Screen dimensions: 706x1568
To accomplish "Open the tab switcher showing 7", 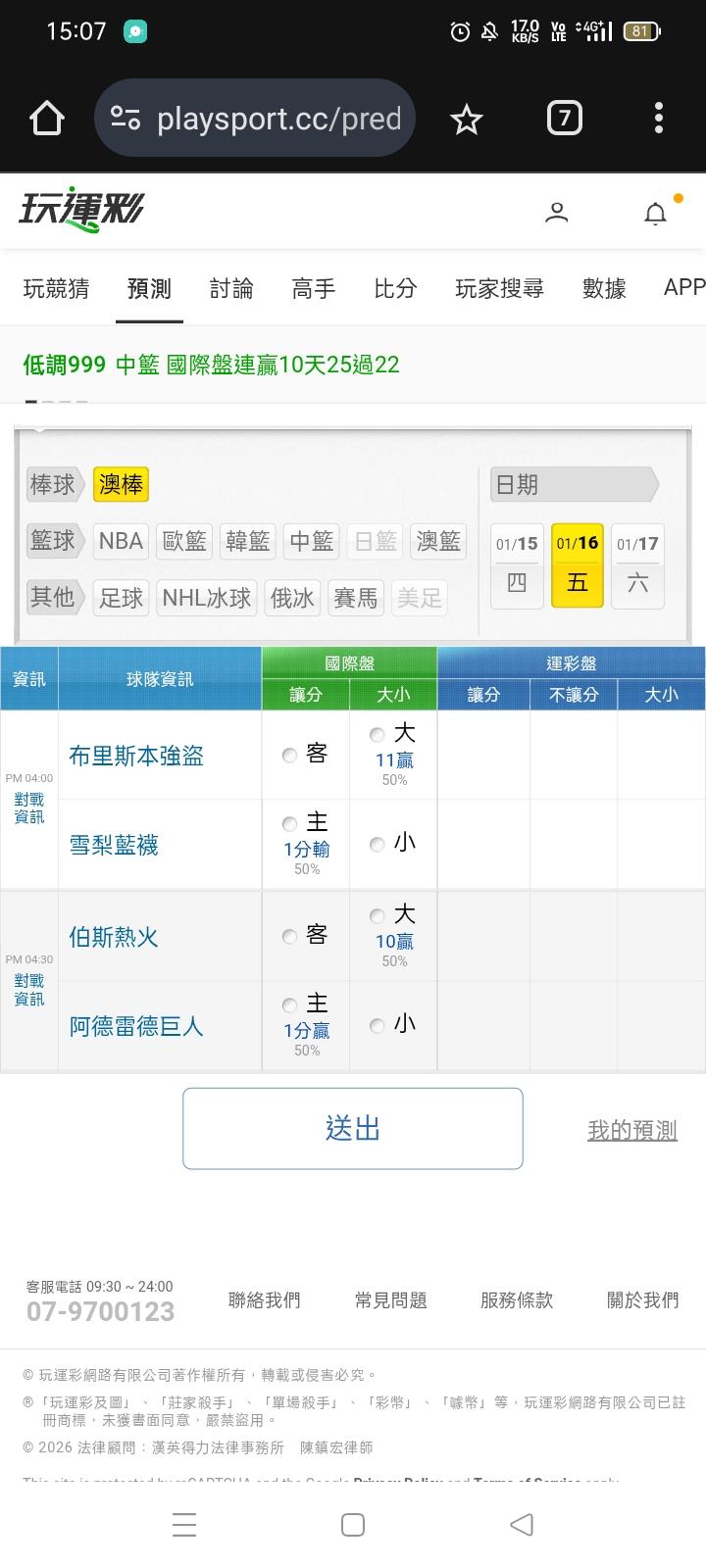I will 564,119.
